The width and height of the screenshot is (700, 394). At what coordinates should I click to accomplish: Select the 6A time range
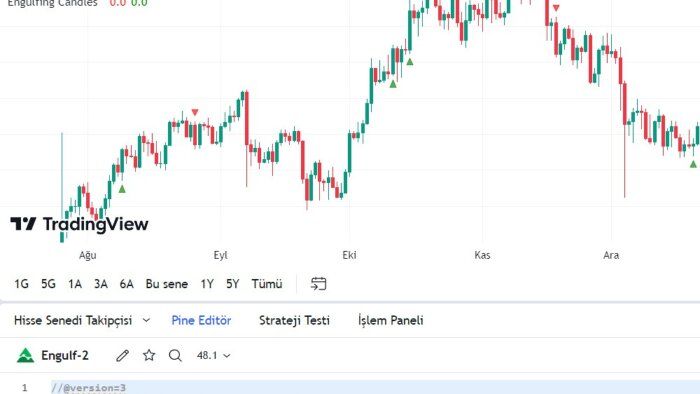[x=126, y=284]
